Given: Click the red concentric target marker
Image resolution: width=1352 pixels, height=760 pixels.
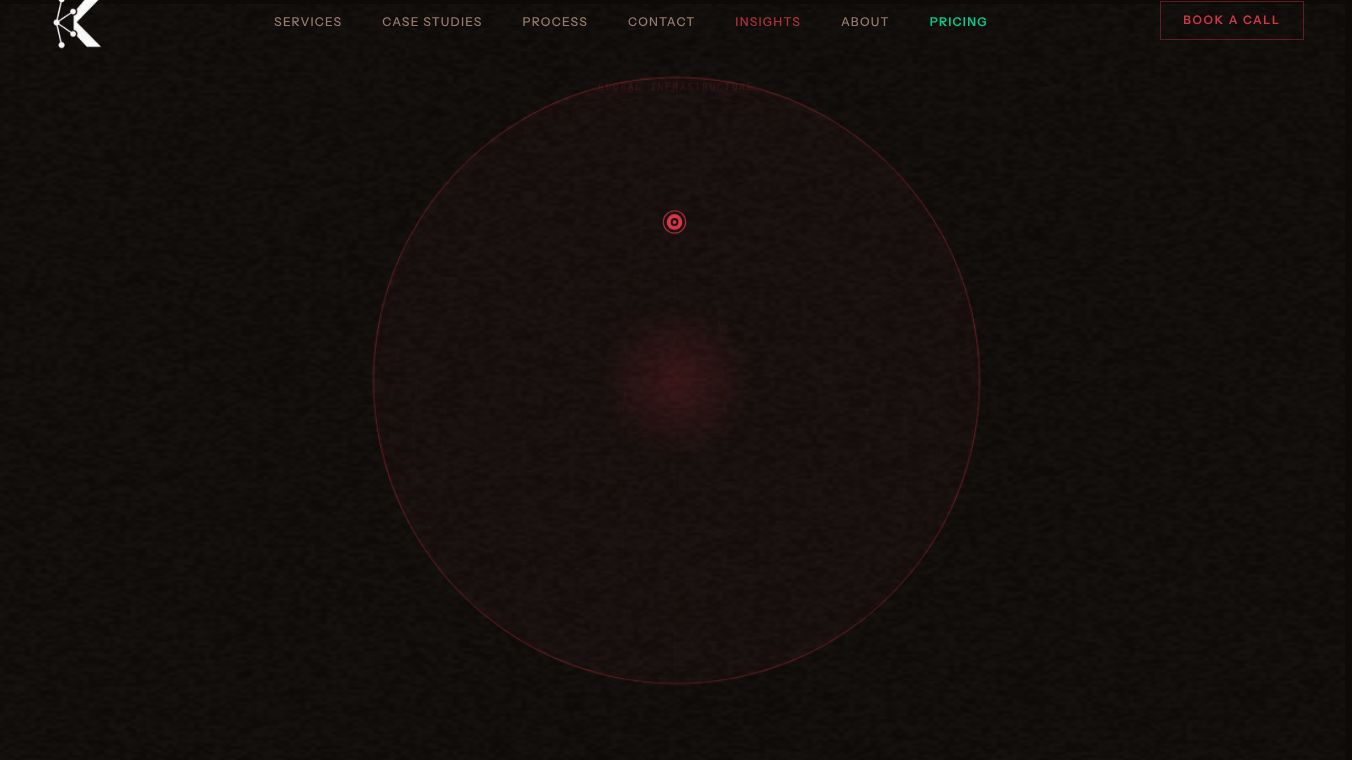Looking at the screenshot, I should click(675, 222).
